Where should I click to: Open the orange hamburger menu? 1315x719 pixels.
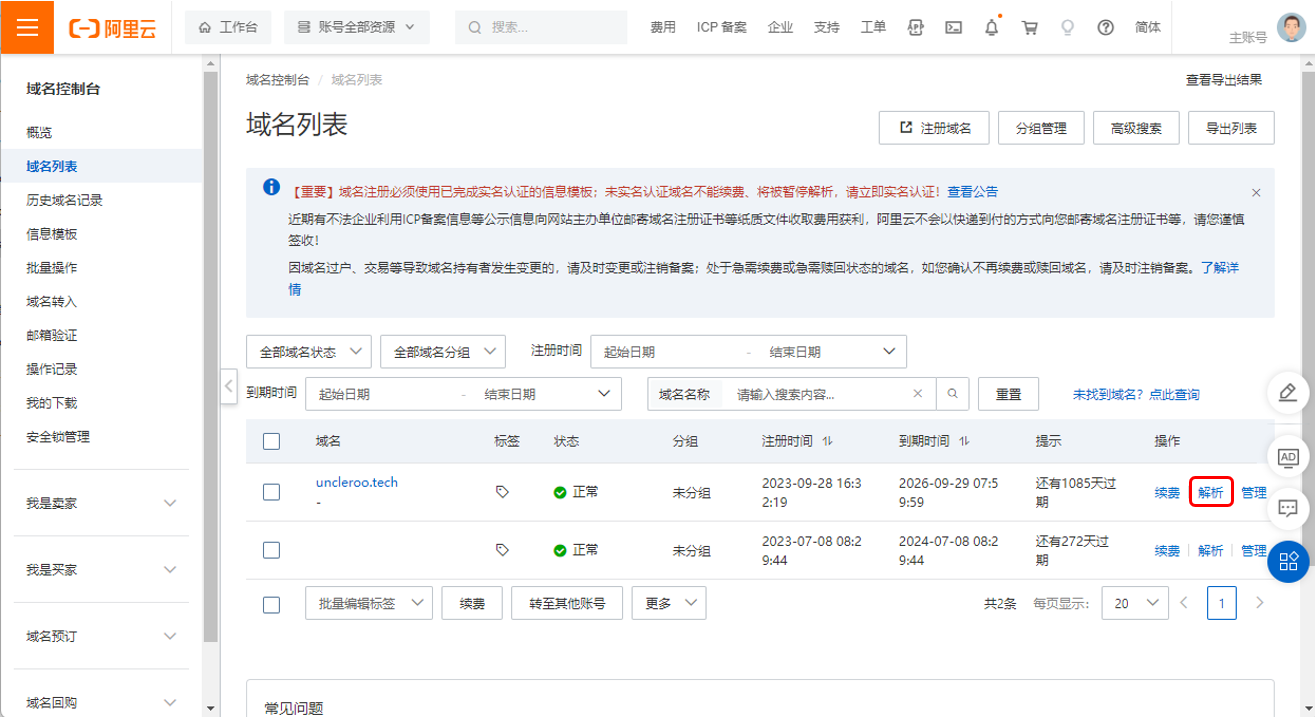27,27
